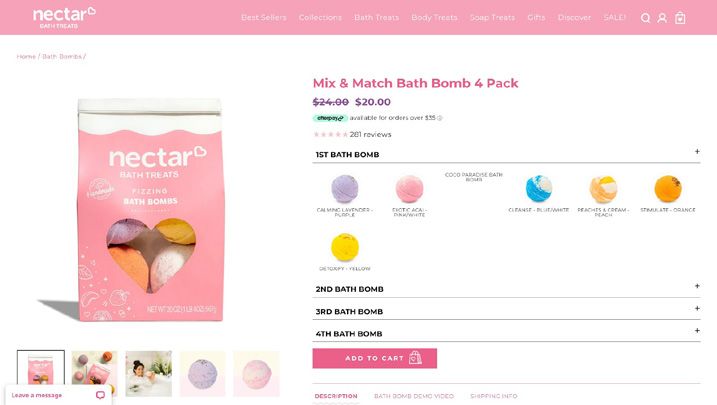Image resolution: width=717 pixels, height=405 pixels.
Task: Switch to Bath Bomb Demo Video tab
Action: pyautogui.click(x=414, y=396)
